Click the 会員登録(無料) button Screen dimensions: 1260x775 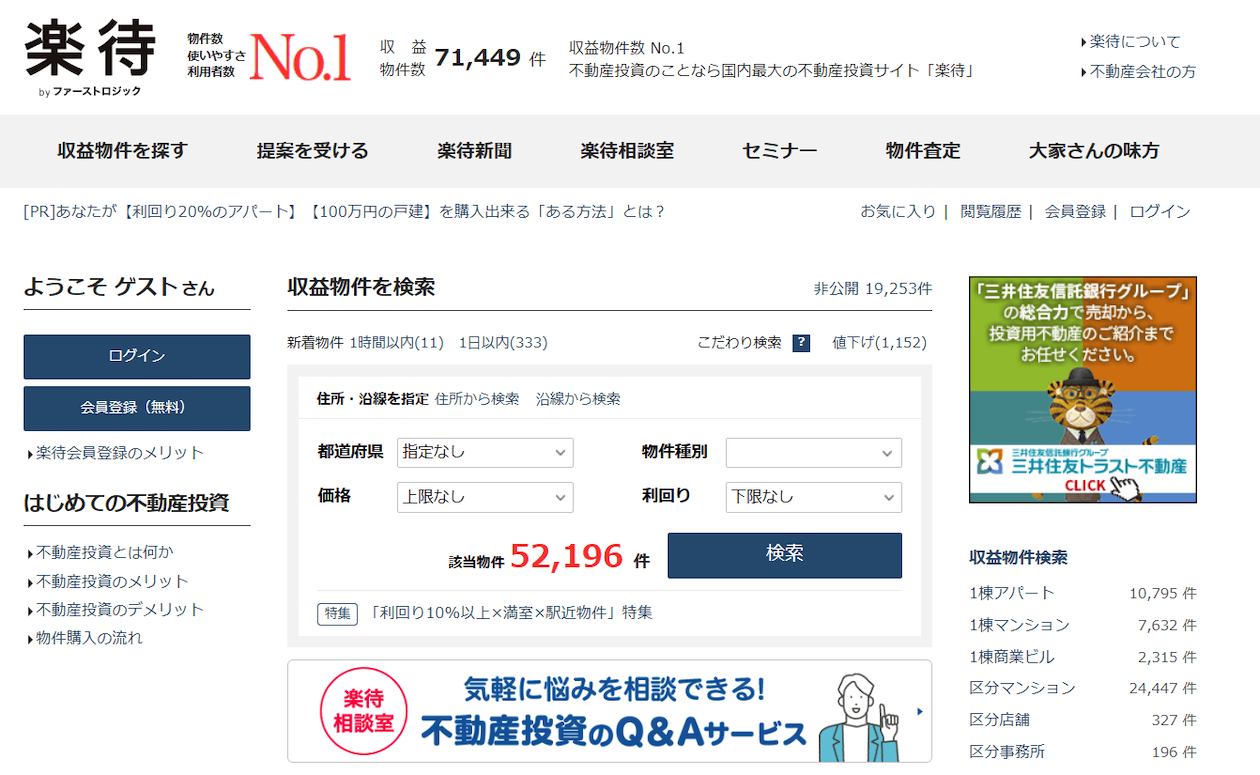point(137,408)
